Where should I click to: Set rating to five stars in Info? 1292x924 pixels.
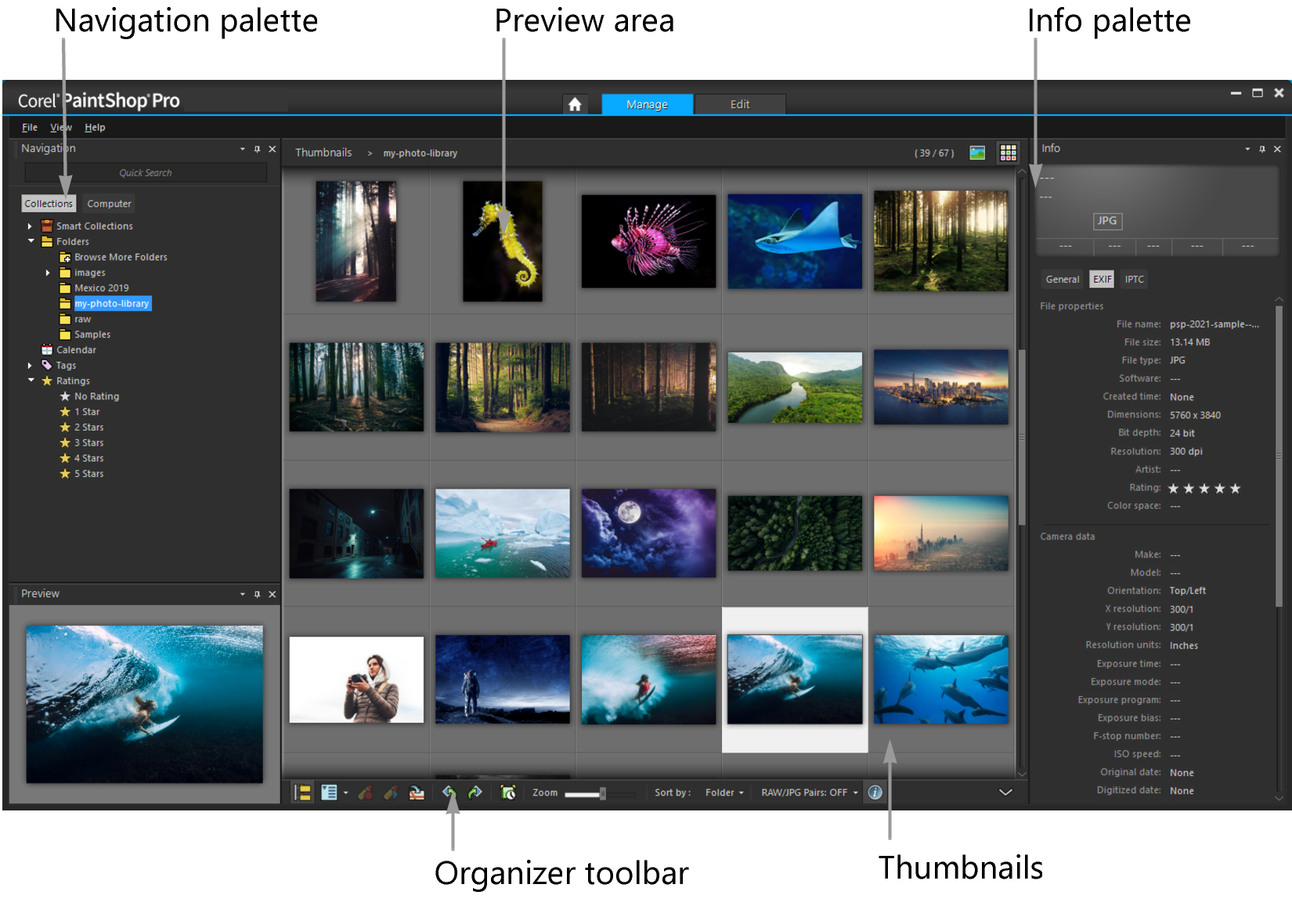(1235, 489)
